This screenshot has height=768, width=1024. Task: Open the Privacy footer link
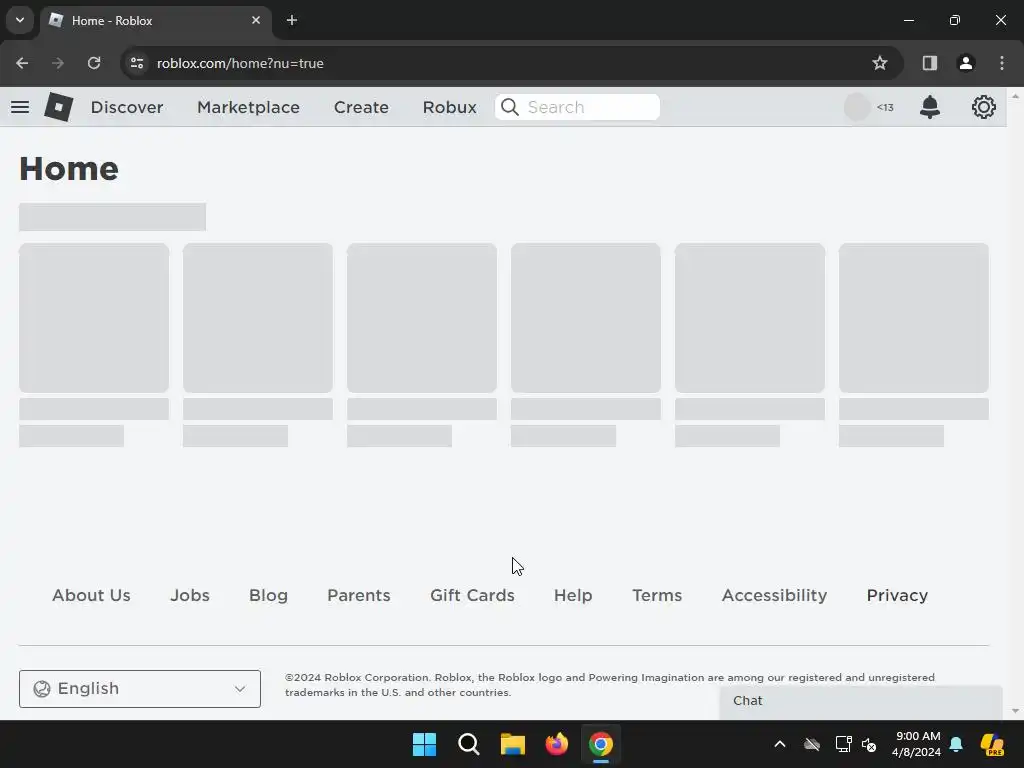click(x=897, y=596)
